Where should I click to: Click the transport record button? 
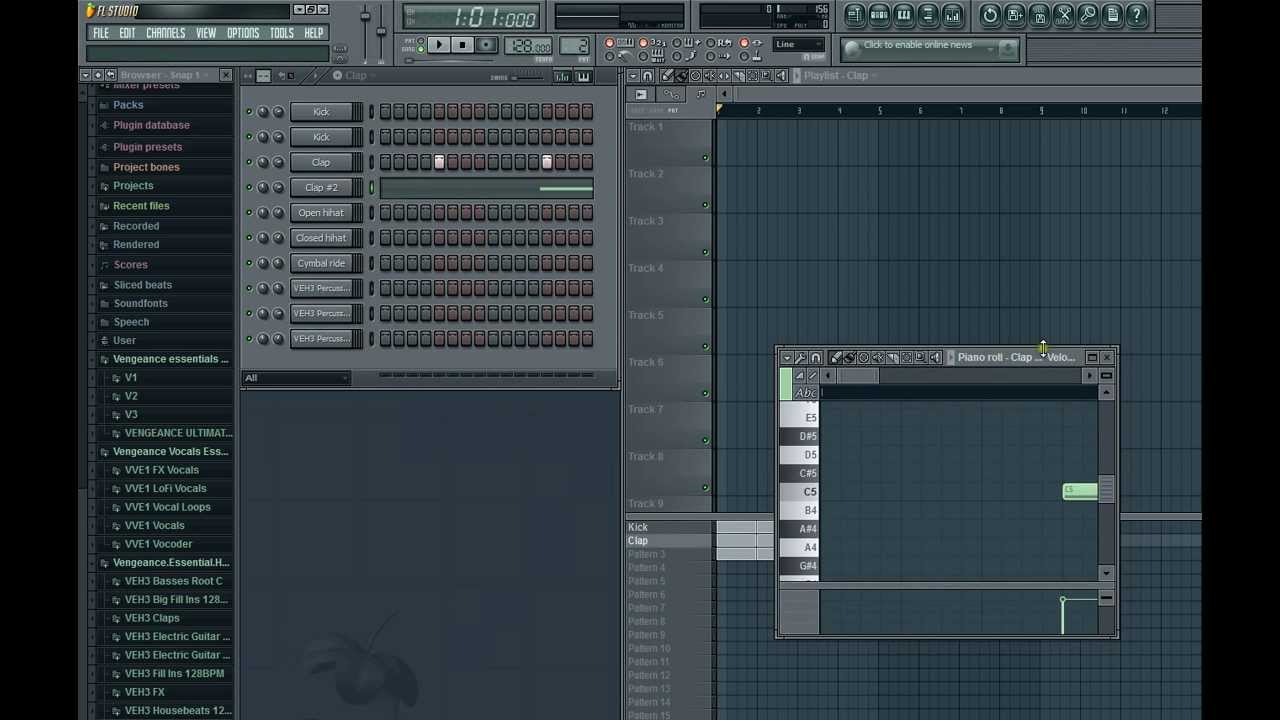486,45
